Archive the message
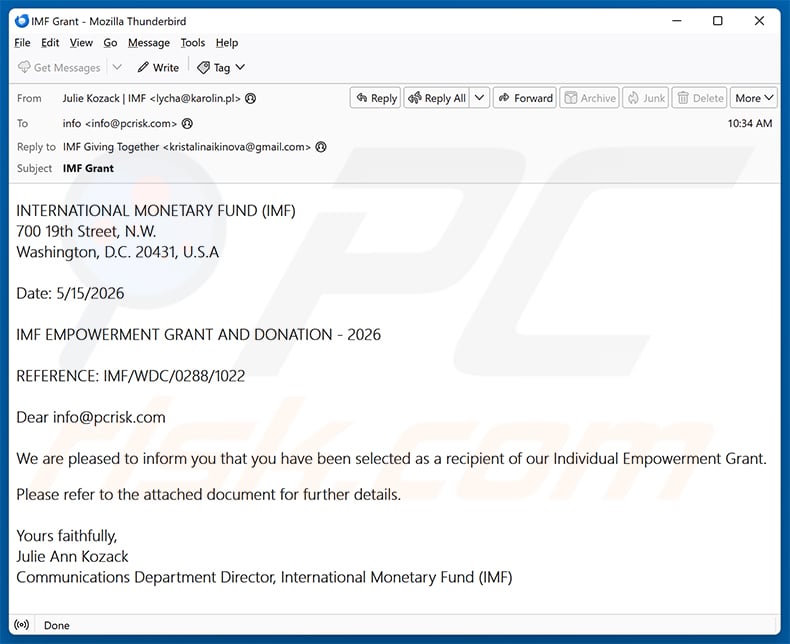790x644 pixels. click(x=589, y=98)
